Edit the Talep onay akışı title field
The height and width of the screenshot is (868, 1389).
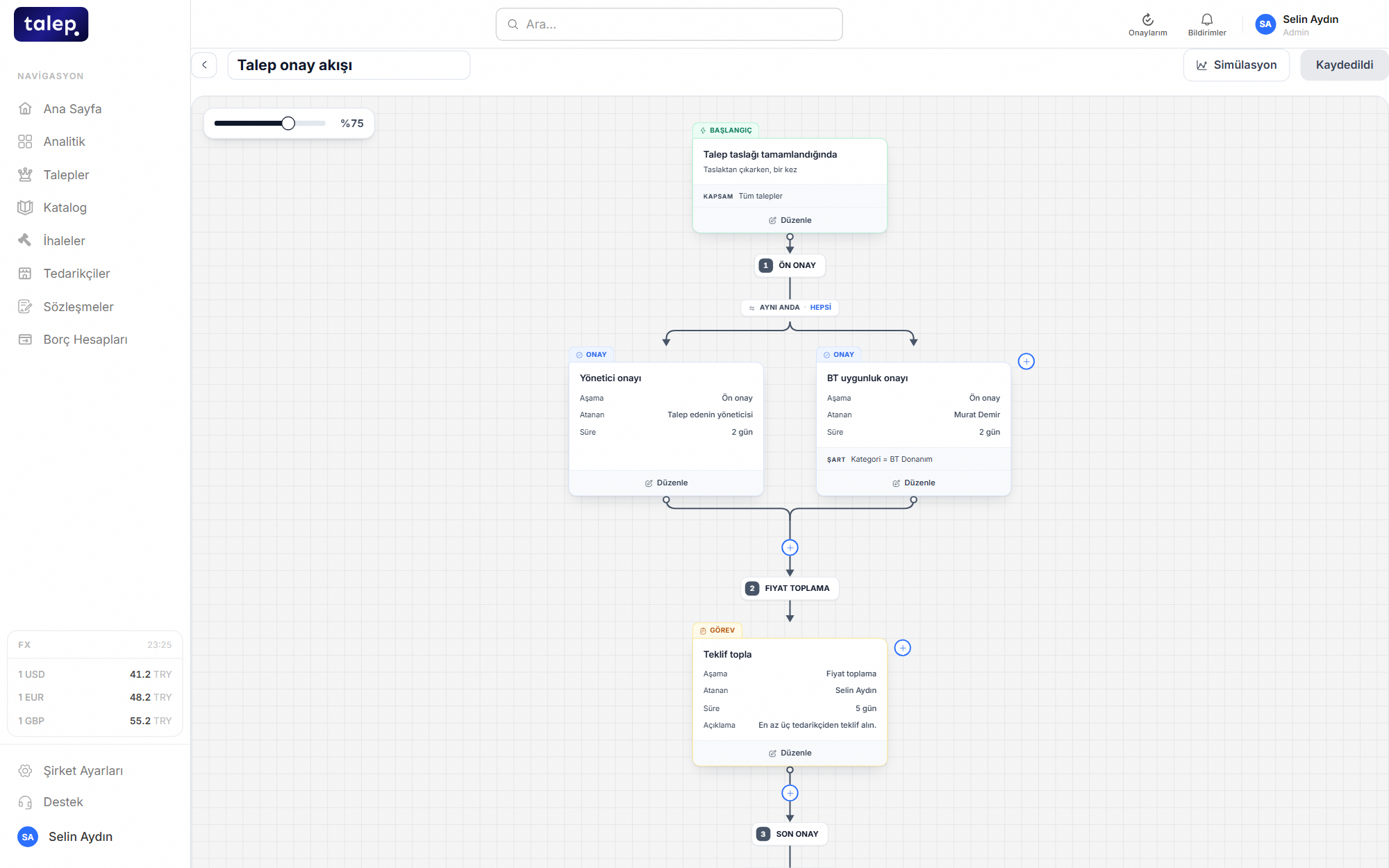[349, 65]
